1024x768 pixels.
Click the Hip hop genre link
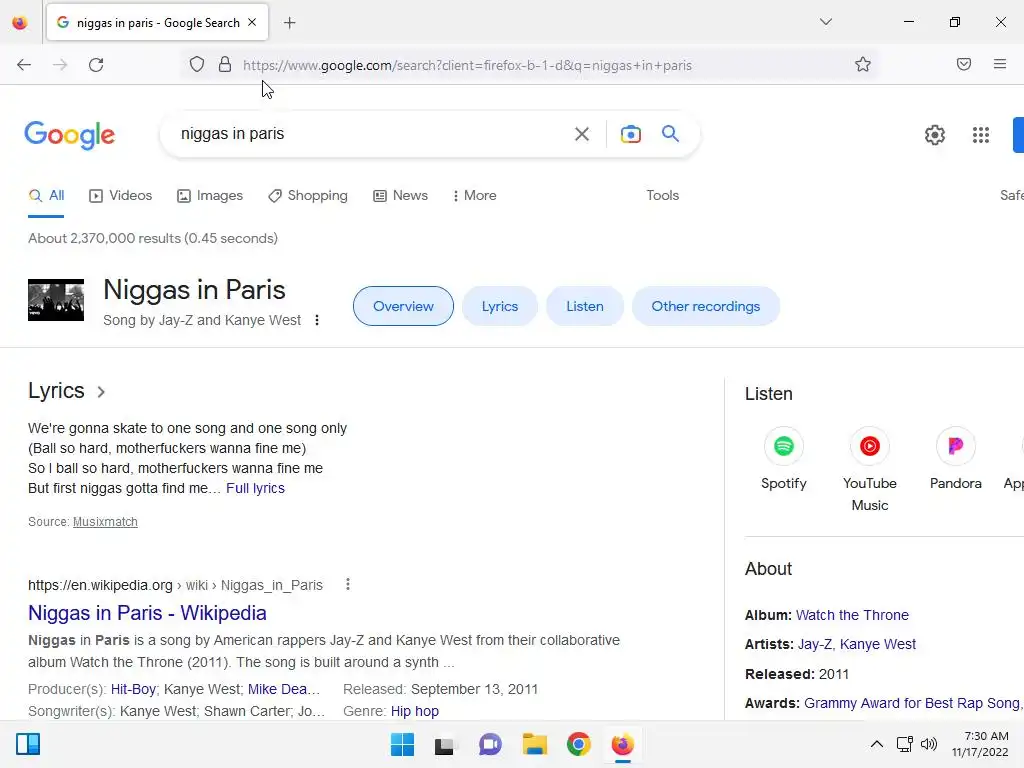coord(415,711)
